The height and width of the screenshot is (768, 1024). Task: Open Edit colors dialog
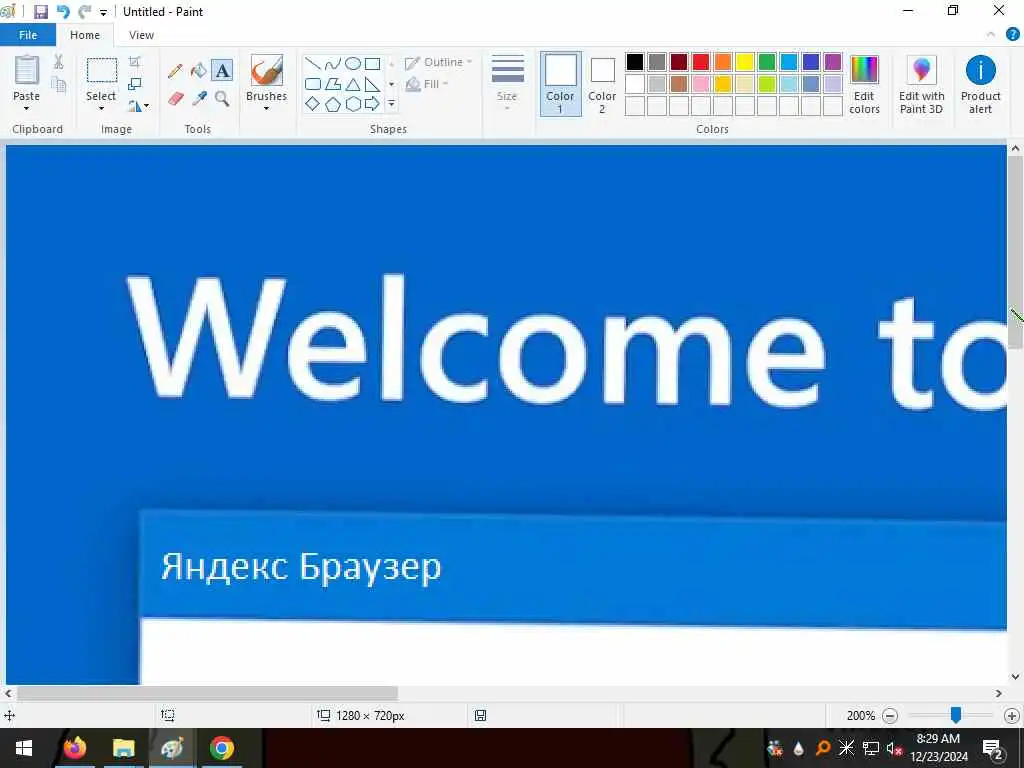864,85
